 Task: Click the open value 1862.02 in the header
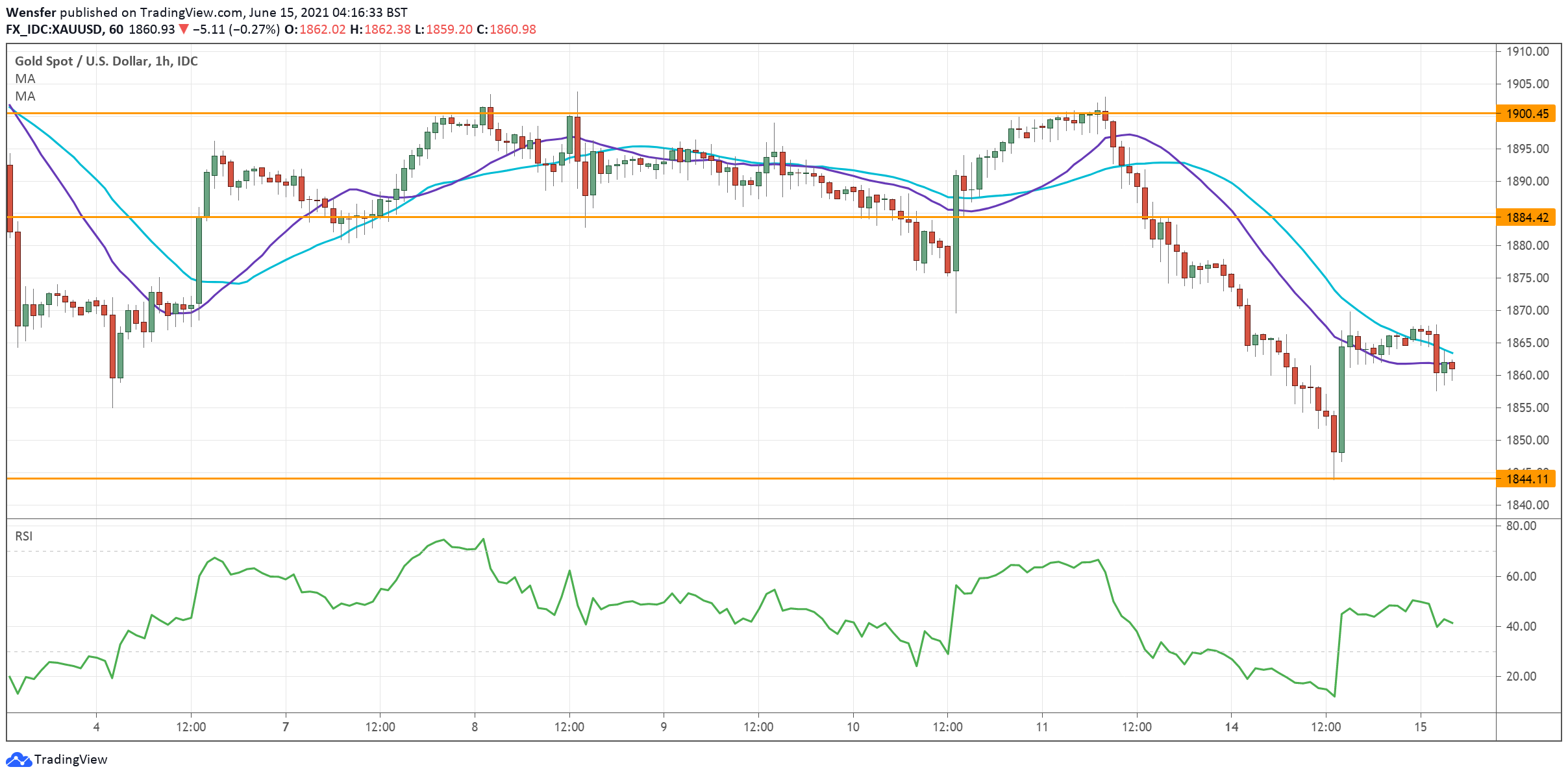322,29
